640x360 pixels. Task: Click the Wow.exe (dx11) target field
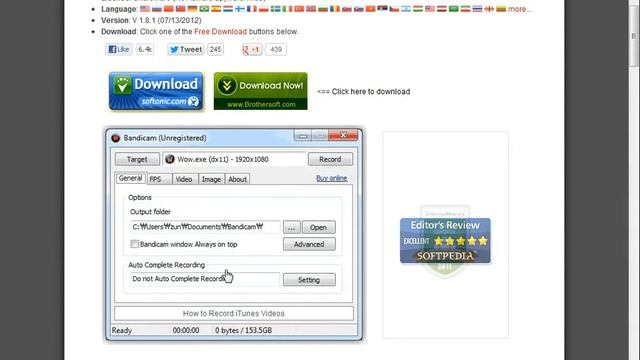pos(234,159)
